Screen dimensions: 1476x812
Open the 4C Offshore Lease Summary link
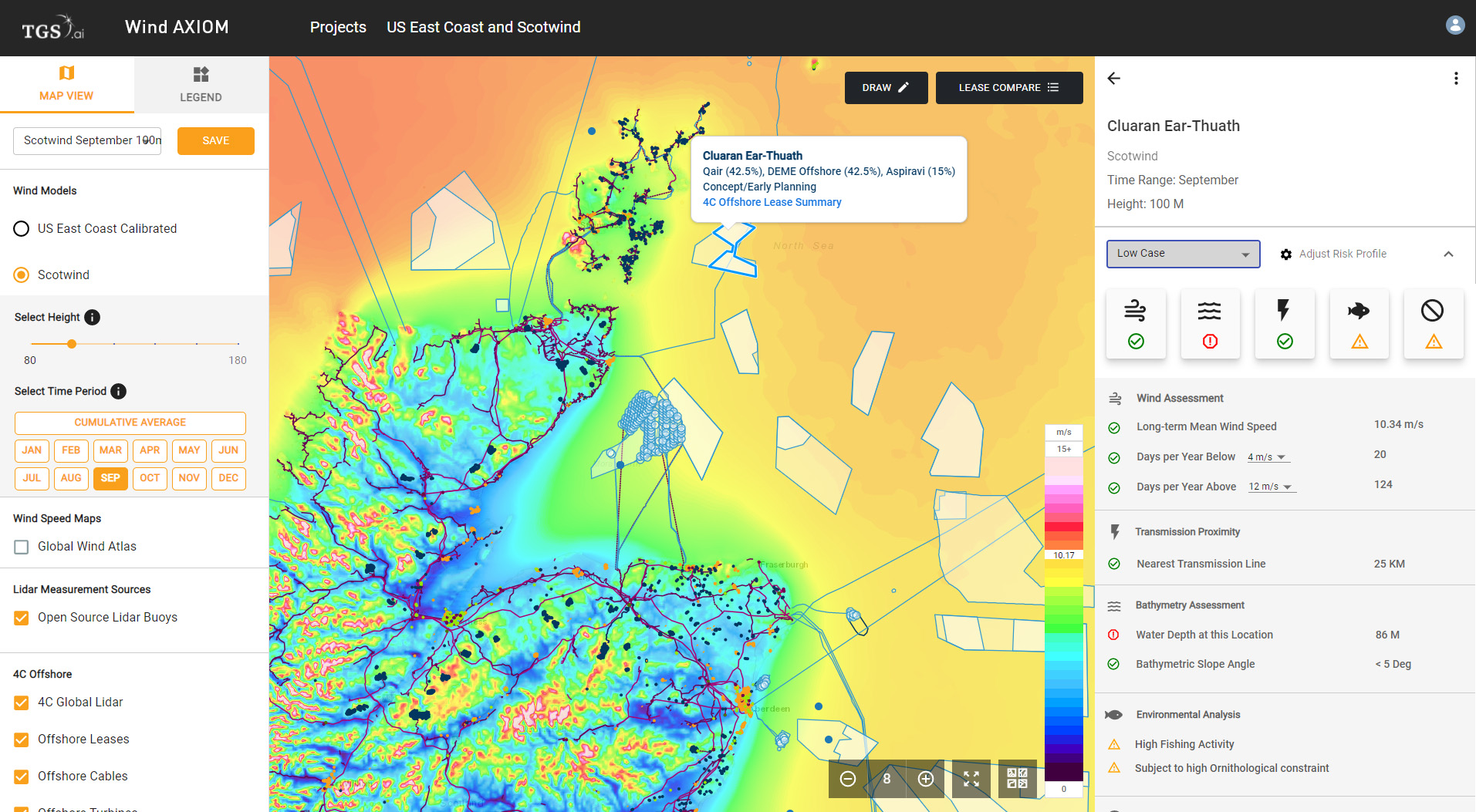772,202
